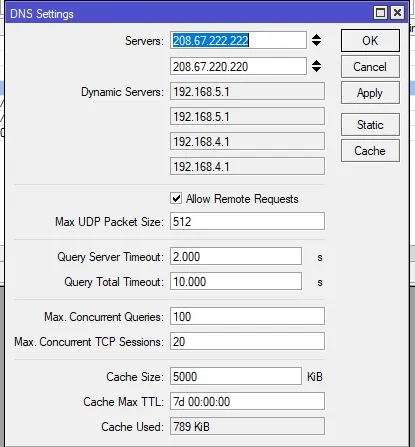
Task: Click the third Dynamic Servers entry 192.168.4.1
Action: tap(247, 141)
